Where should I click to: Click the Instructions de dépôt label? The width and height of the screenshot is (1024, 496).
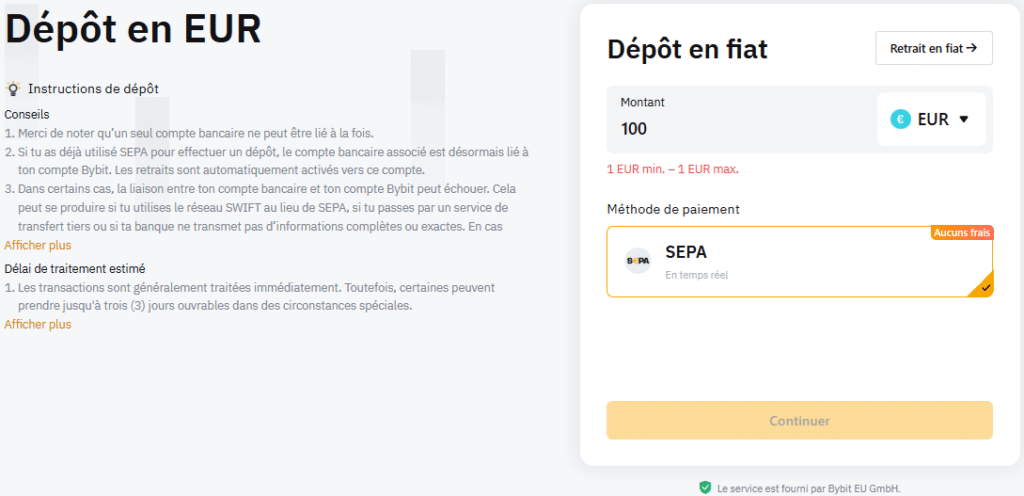point(93,89)
